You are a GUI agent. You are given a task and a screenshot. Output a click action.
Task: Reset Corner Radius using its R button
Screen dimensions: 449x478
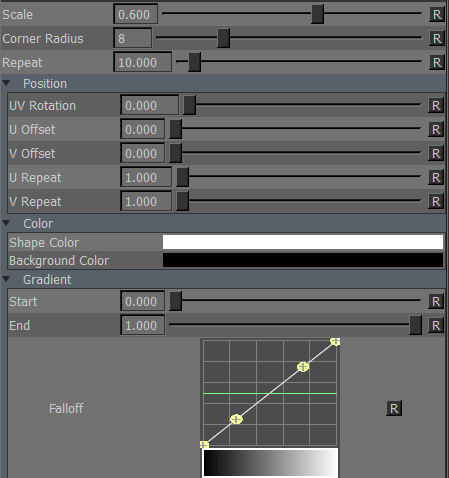click(x=437, y=39)
